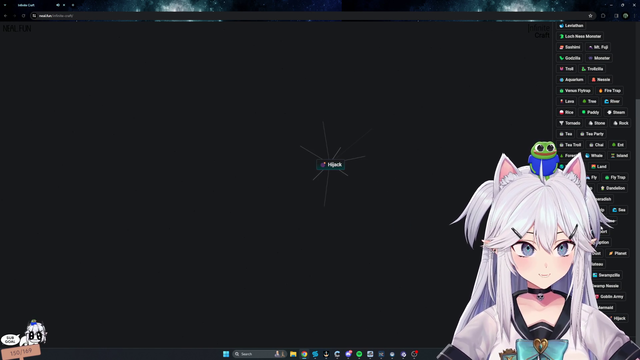Choose the Tea element
The image size is (640, 360).
566,134
